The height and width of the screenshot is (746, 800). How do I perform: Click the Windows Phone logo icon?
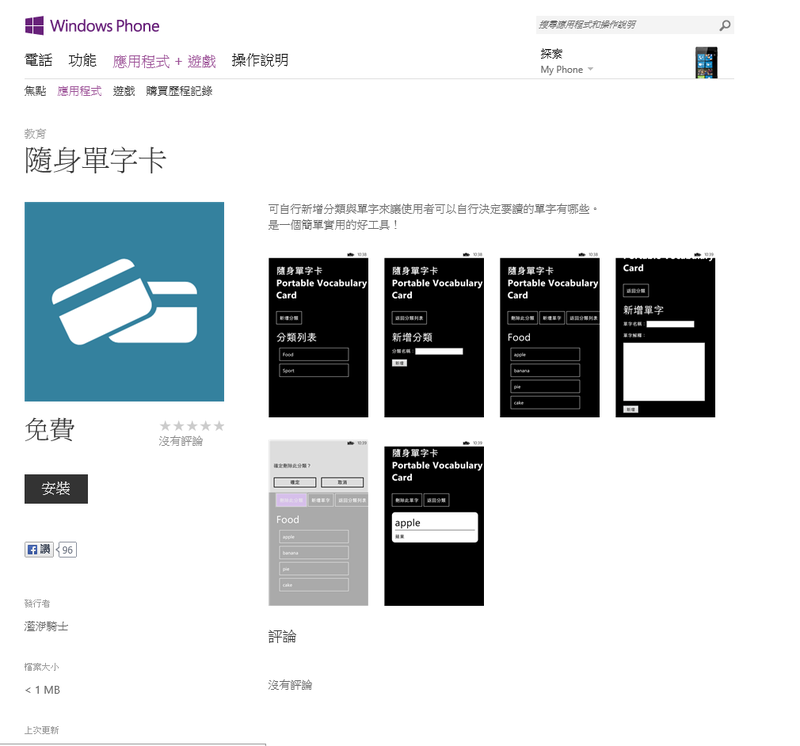pos(34,25)
